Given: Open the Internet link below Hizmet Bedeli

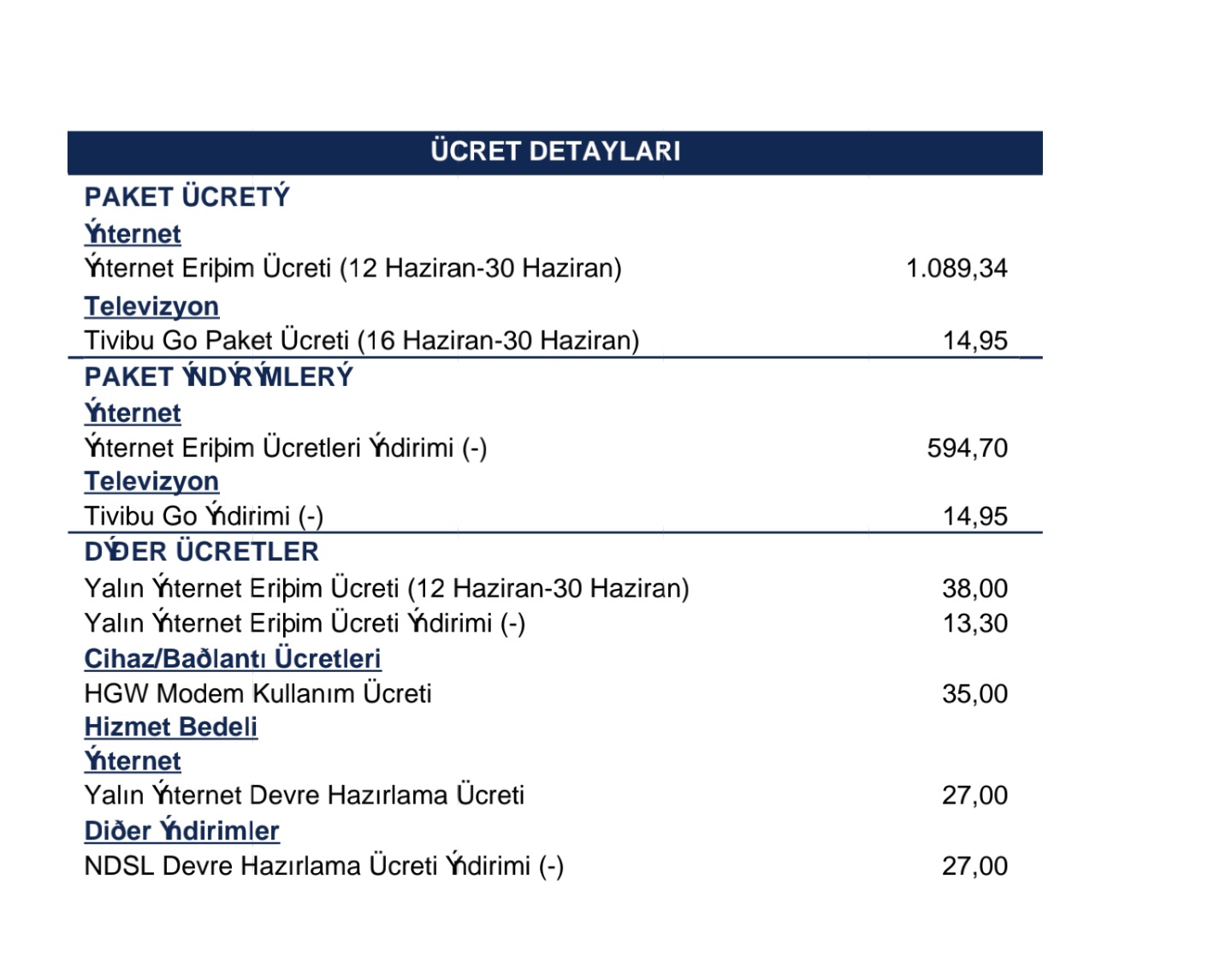Looking at the screenshot, I should (x=133, y=761).
